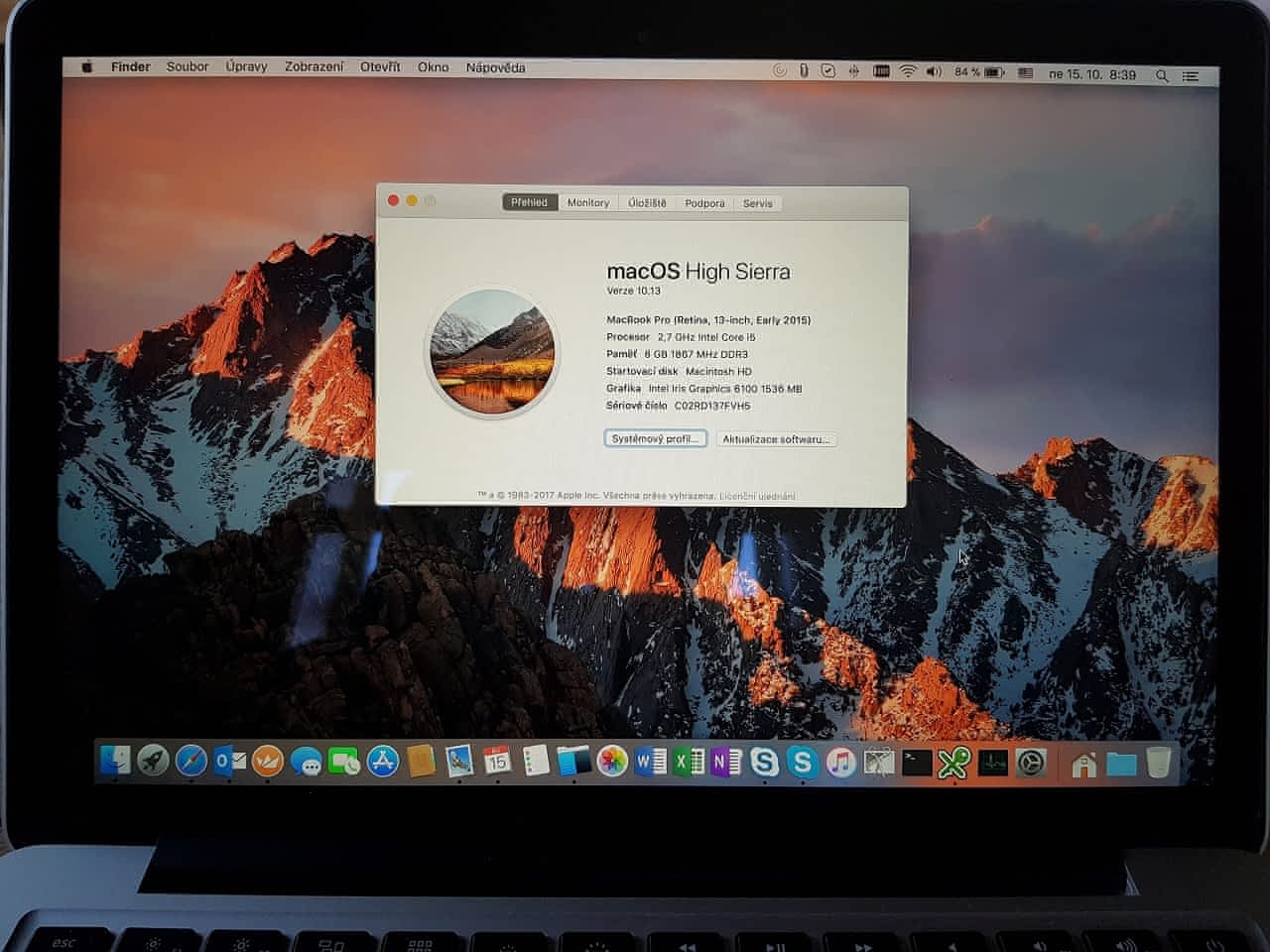Launch iTunes music note icon
Image resolution: width=1270 pixels, height=952 pixels.
(x=840, y=762)
